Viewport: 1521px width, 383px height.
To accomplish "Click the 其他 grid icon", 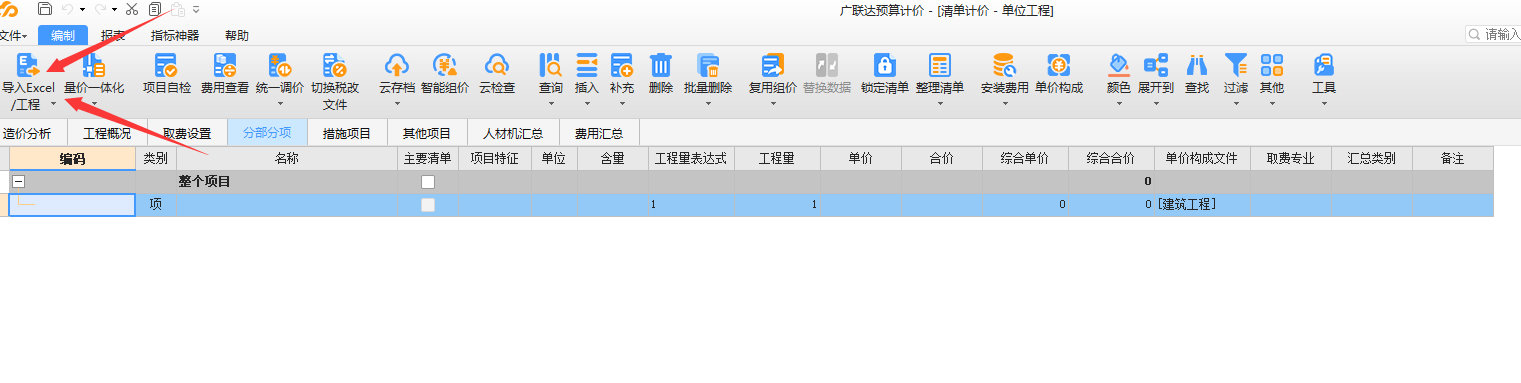I will [1272, 66].
